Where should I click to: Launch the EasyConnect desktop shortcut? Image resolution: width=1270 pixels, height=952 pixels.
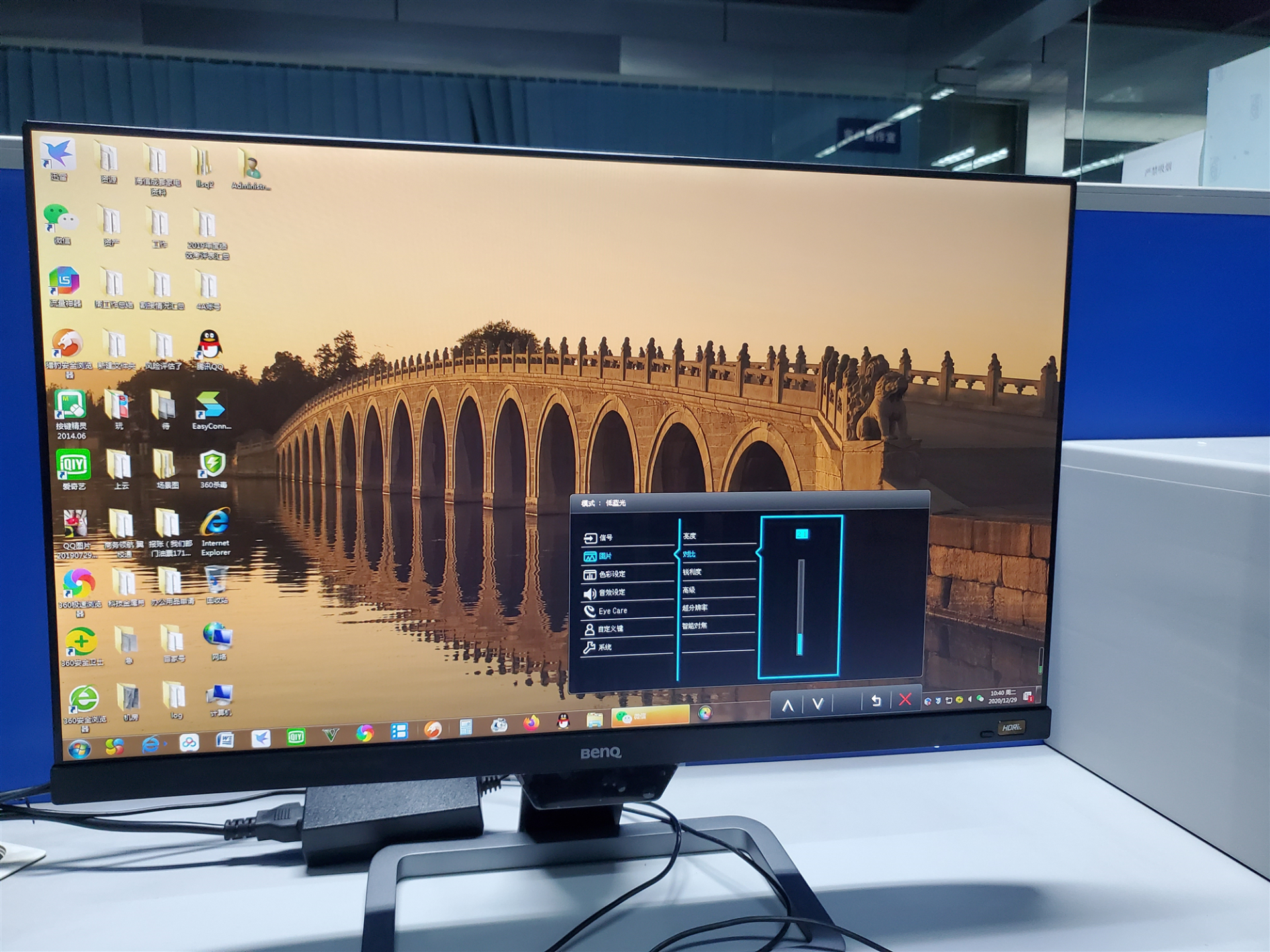click(211, 410)
